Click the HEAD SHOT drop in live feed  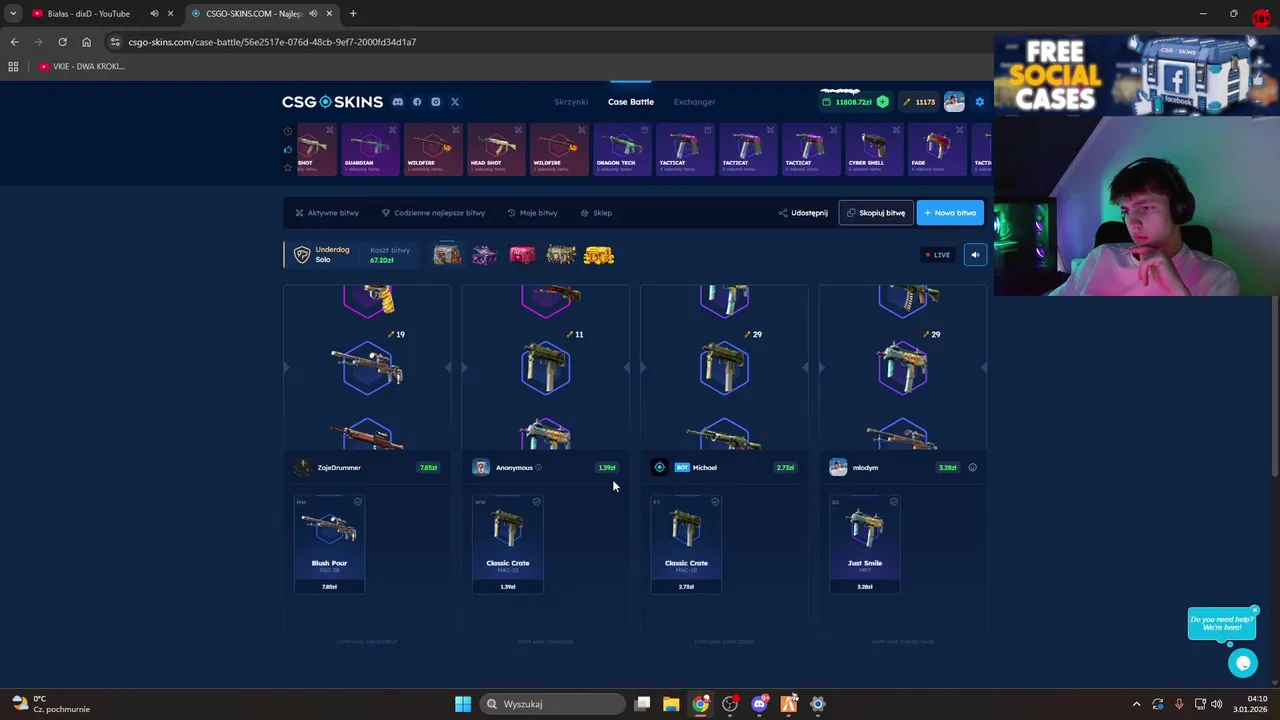[496, 149]
